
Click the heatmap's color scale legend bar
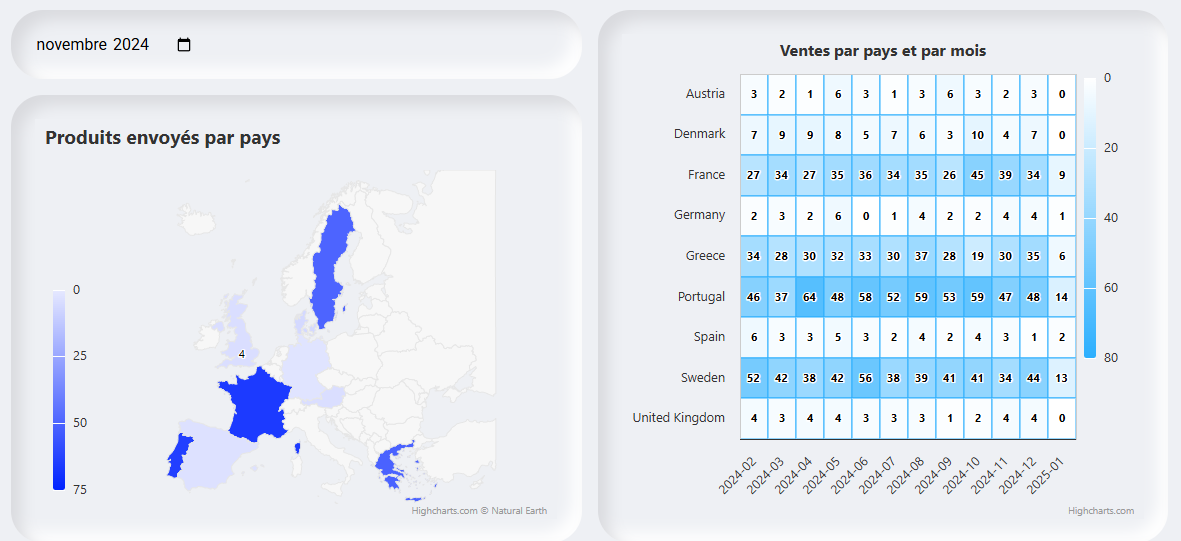click(x=1090, y=218)
